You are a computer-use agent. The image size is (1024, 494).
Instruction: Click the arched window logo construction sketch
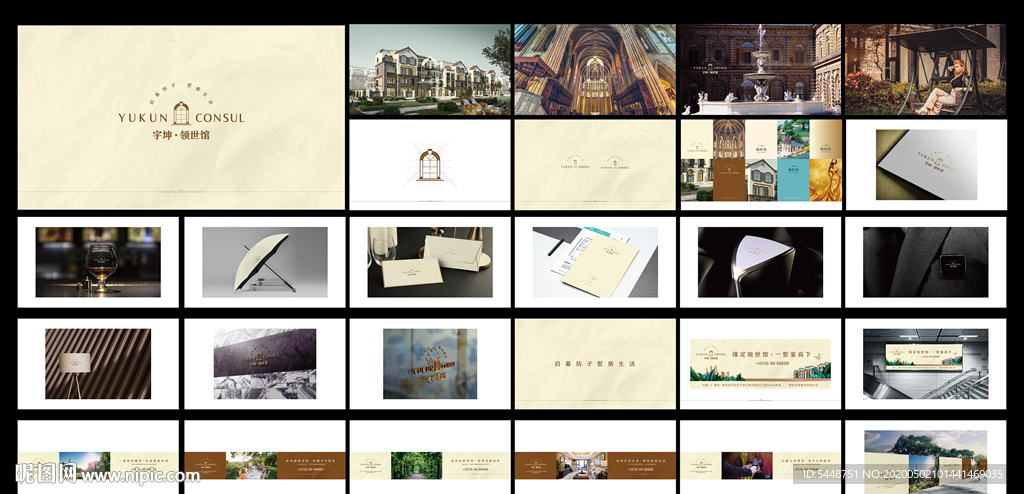[429, 165]
